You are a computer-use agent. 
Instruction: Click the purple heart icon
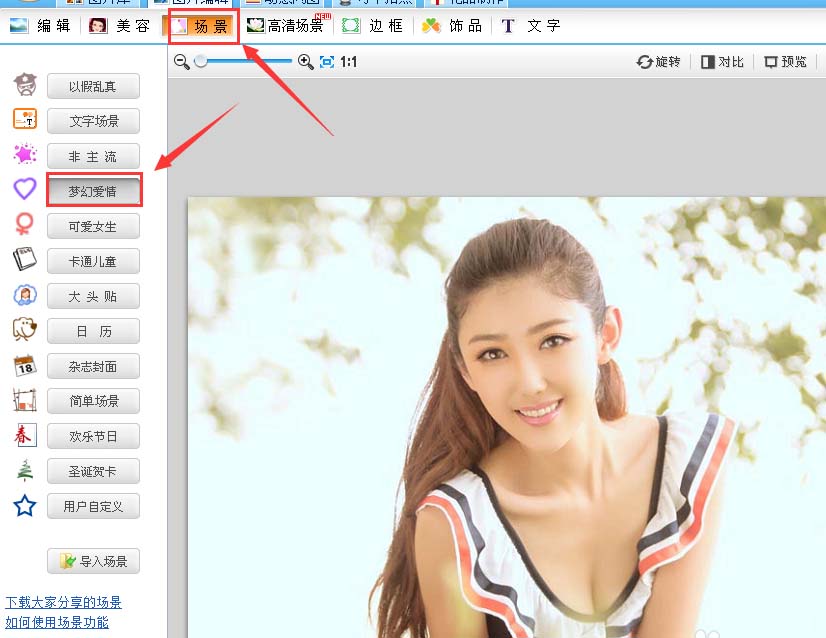[25, 189]
